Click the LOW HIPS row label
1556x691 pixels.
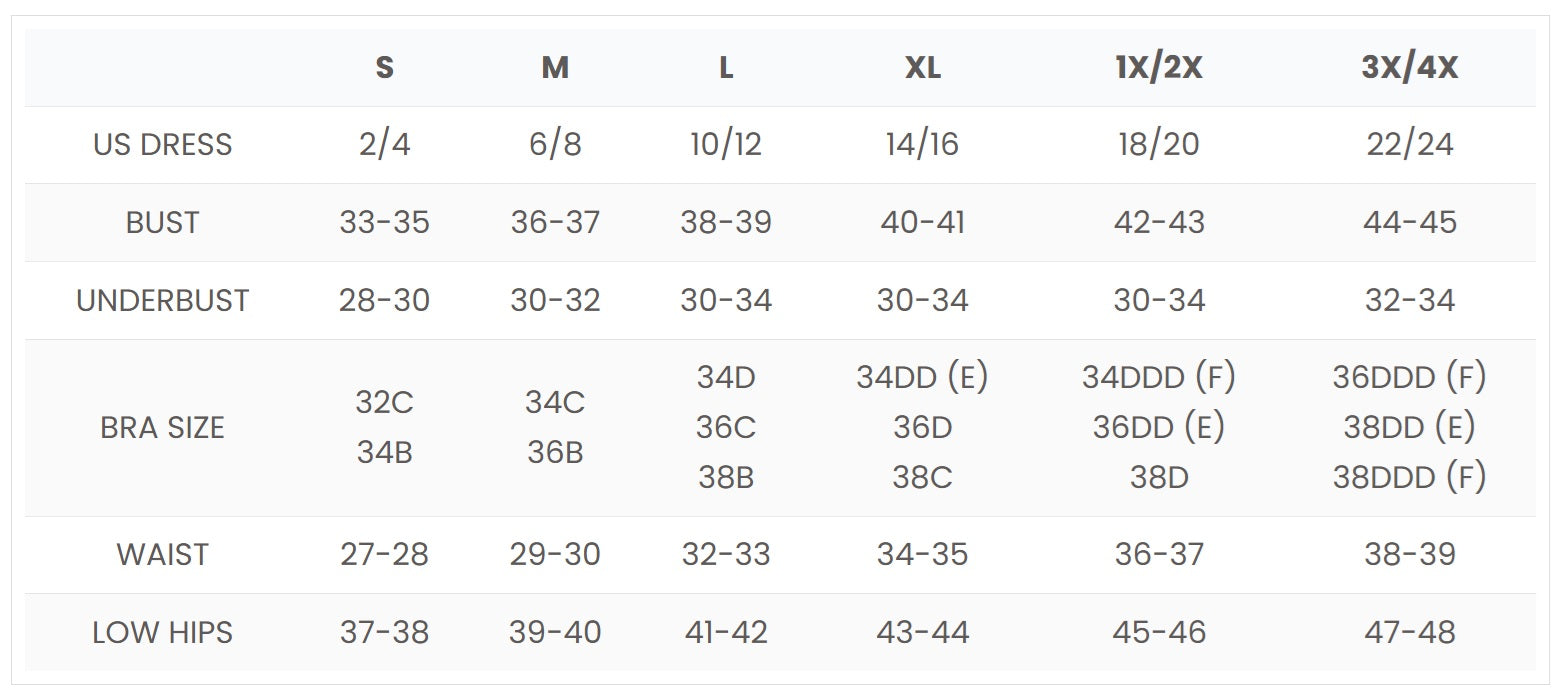162,633
